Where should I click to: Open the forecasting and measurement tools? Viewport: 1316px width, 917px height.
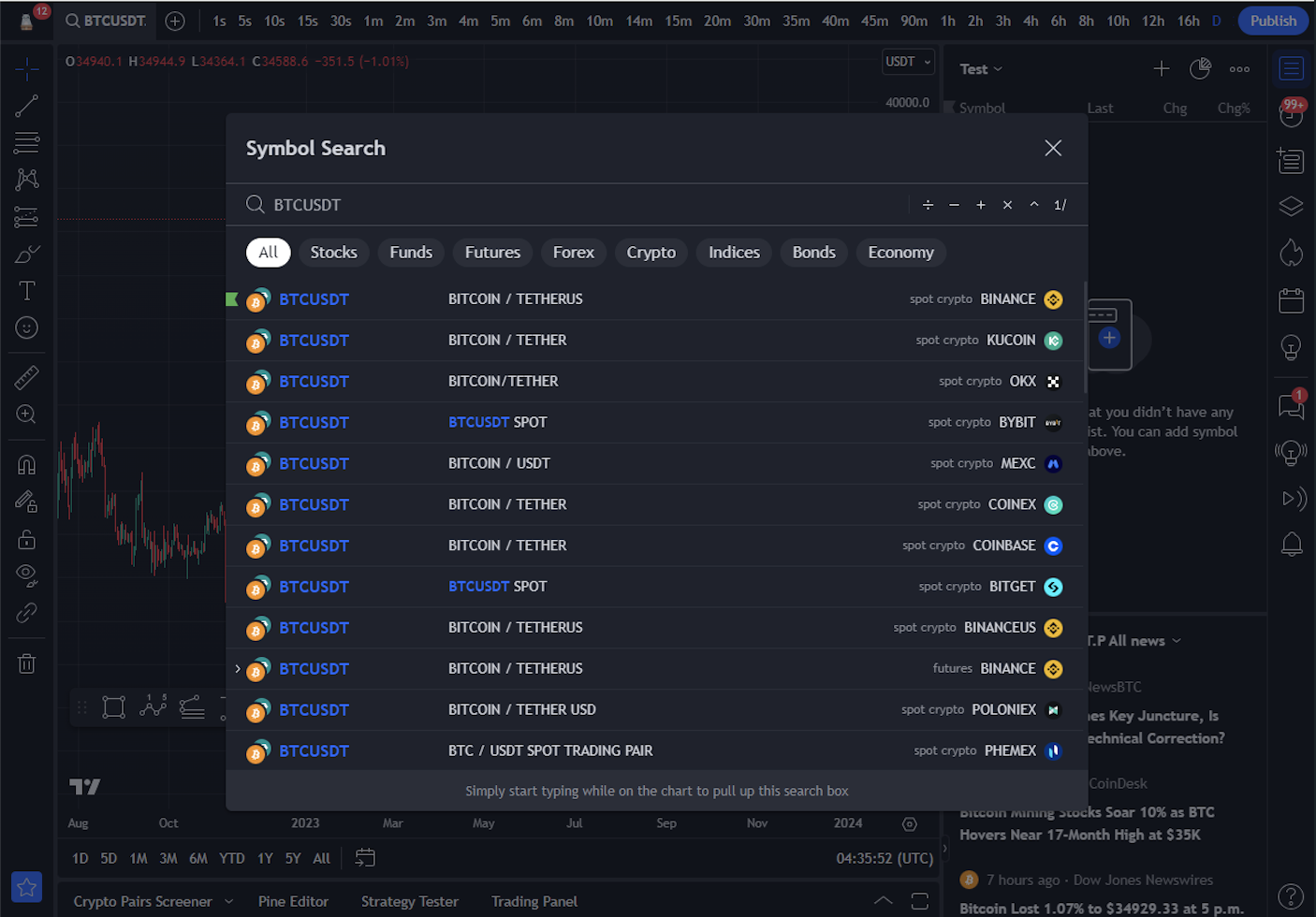(26, 217)
